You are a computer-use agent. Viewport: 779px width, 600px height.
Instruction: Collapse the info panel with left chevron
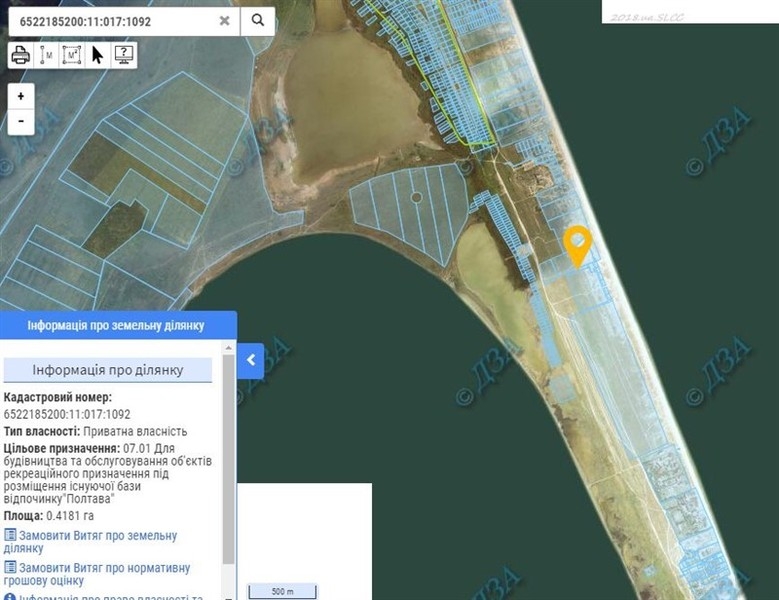pyautogui.click(x=251, y=360)
